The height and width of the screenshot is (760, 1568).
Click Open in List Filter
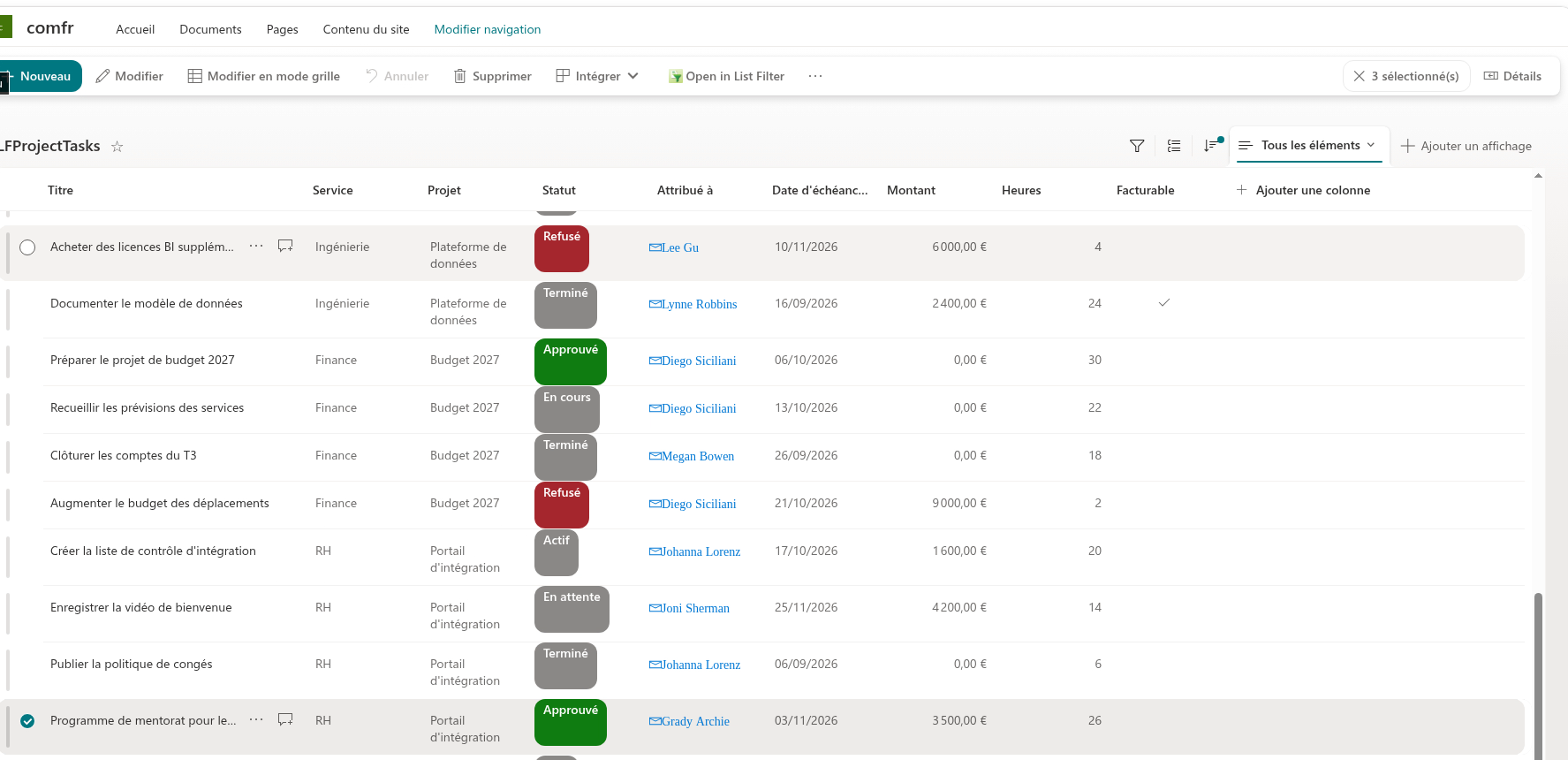click(x=726, y=76)
